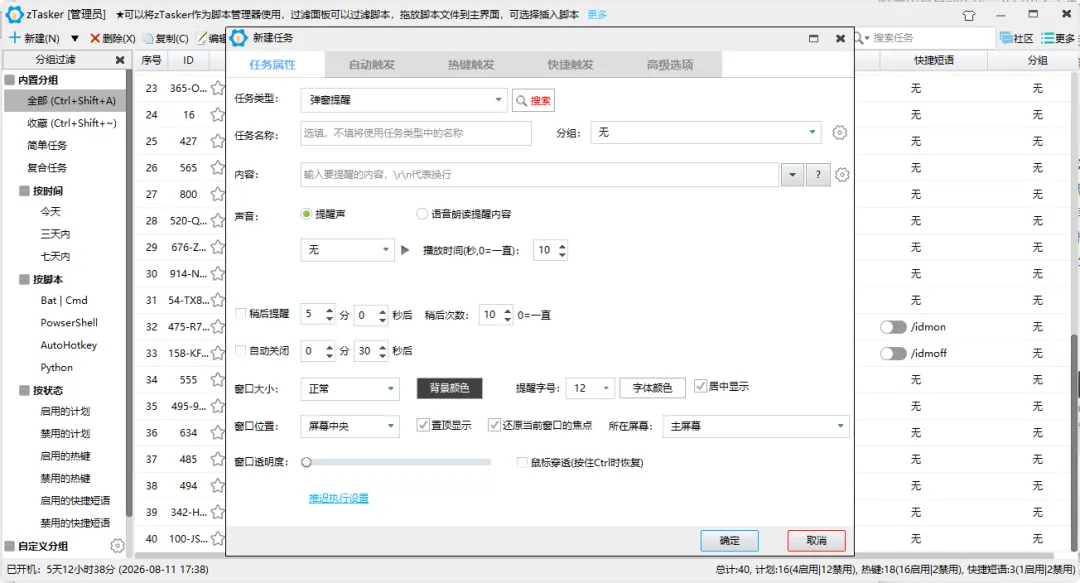Image resolution: width=1080 pixels, height=583 pixels.
Task: Open the 任务类型 dropdown showing 弹窗提醒
Action: tap(404, 100)
